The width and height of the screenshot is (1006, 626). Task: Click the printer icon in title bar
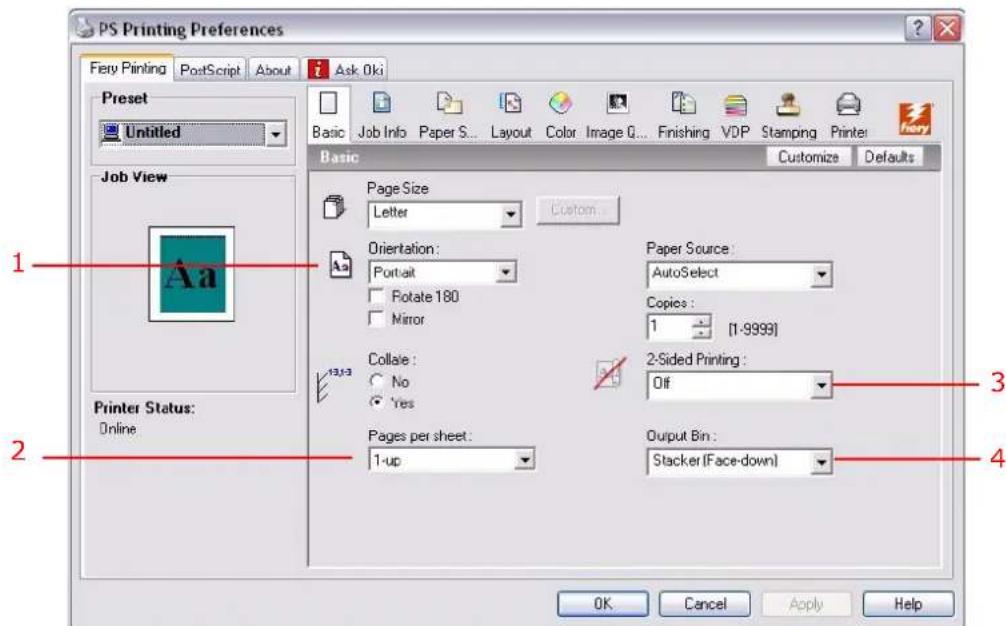coord(85,27)
